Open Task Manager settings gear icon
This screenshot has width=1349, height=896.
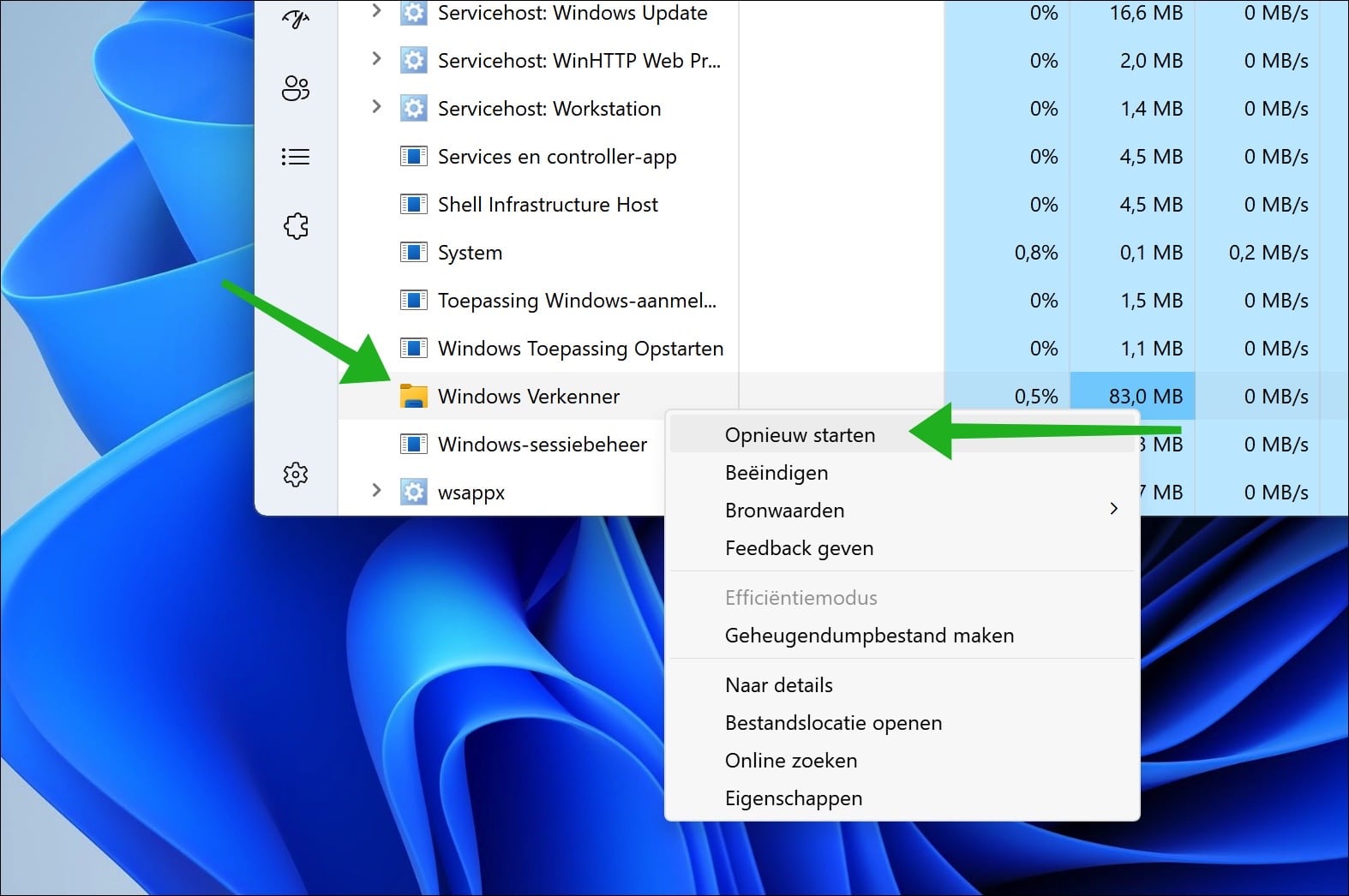(x=296, y=475)
